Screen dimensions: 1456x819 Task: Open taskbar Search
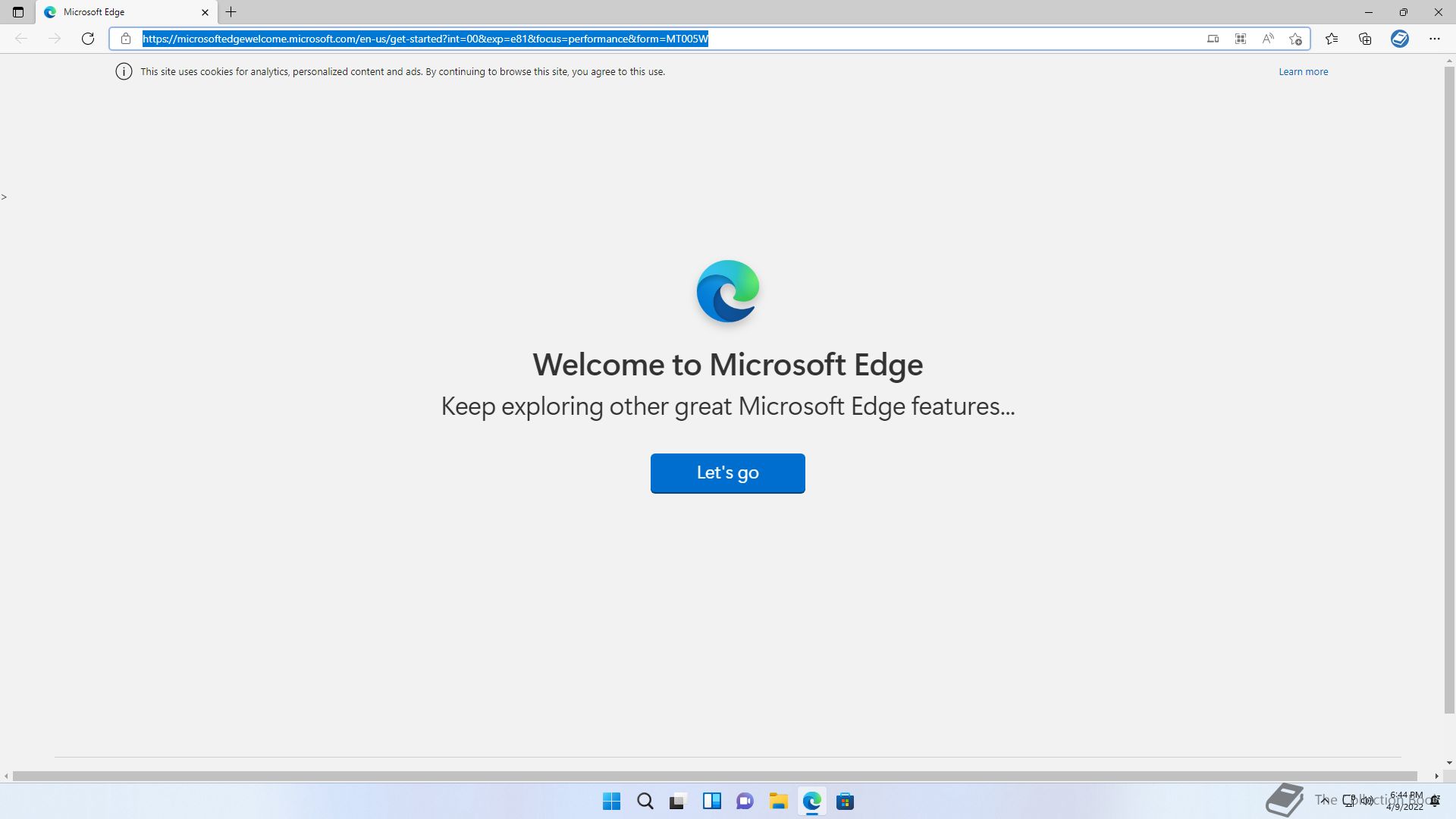(645, 801)
